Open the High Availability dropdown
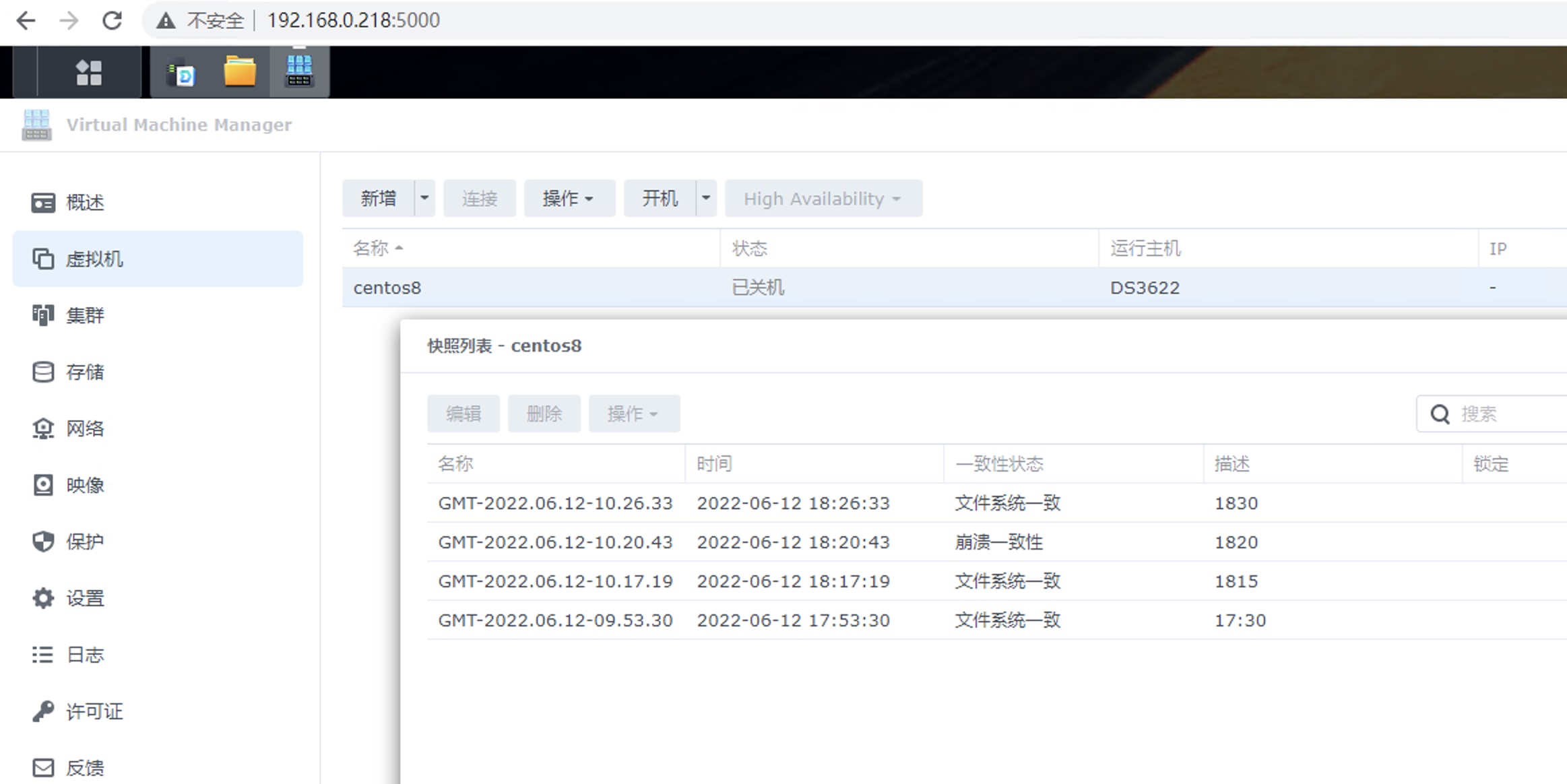 tap(823, 198)
